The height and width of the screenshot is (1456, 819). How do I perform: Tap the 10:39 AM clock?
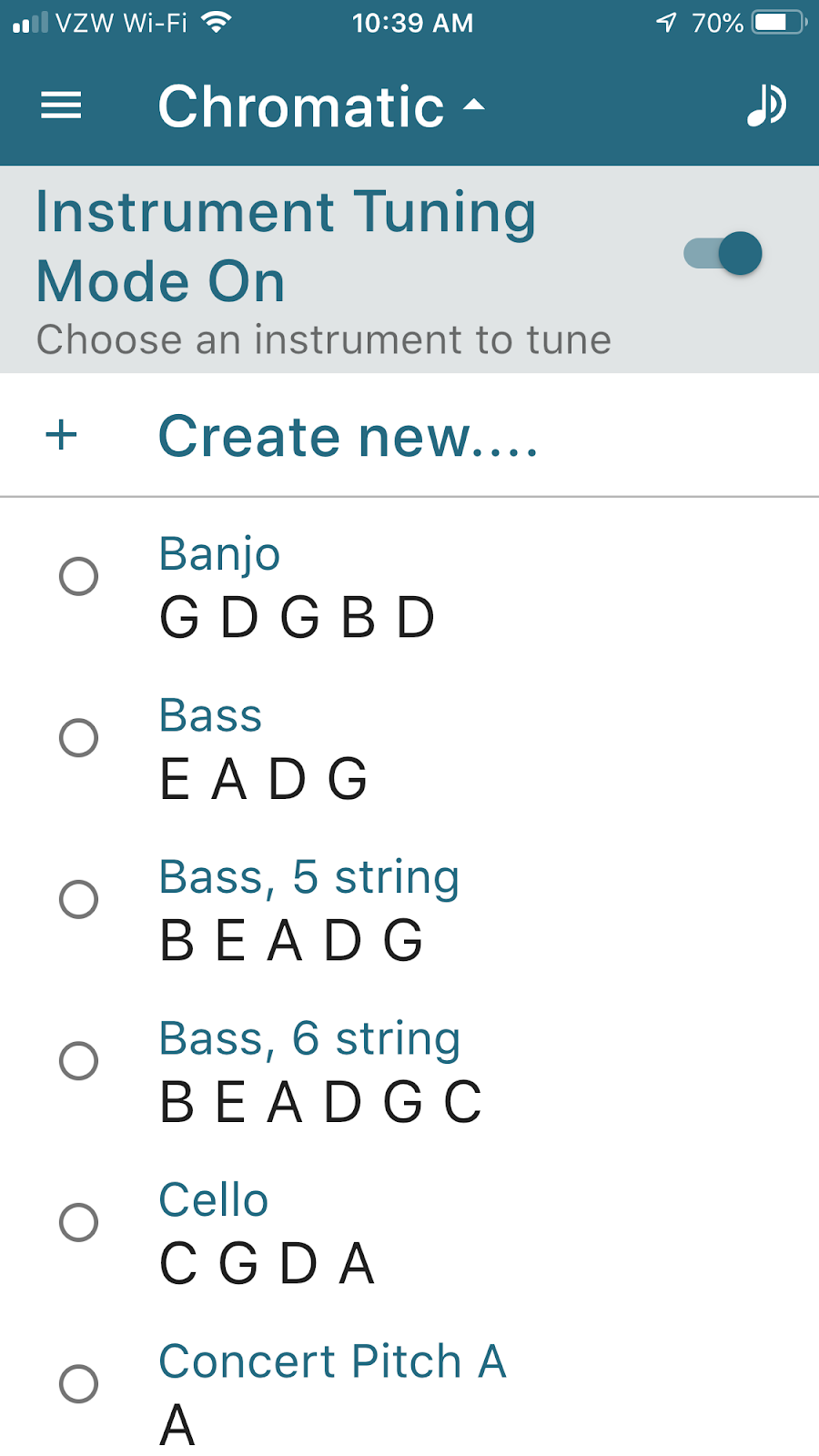pyautogui.click(x=412, y=22)
